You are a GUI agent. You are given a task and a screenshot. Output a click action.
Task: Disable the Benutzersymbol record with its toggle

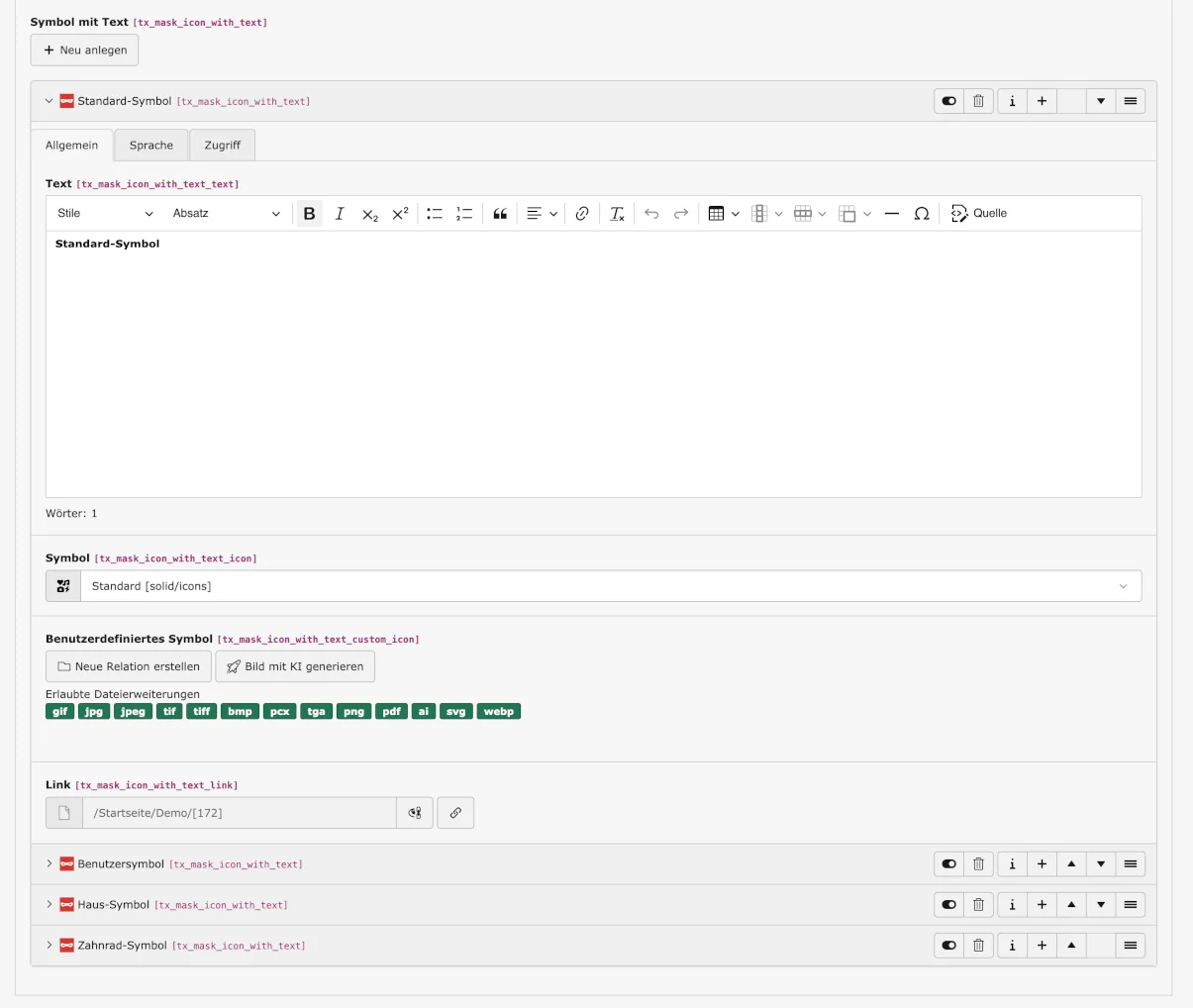[x=947, y=863]
